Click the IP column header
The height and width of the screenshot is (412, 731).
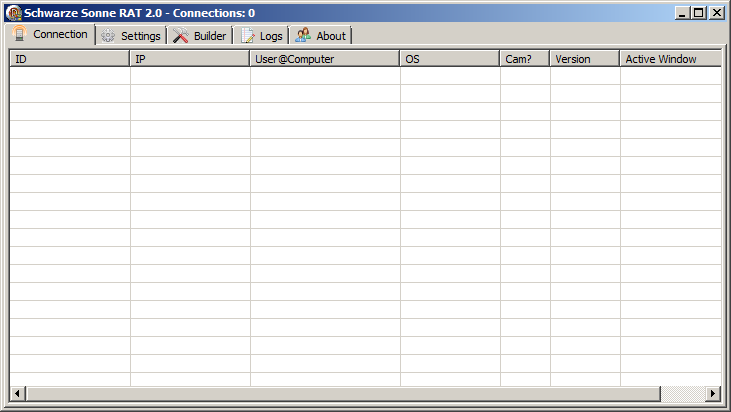click(x=190, y=59)
